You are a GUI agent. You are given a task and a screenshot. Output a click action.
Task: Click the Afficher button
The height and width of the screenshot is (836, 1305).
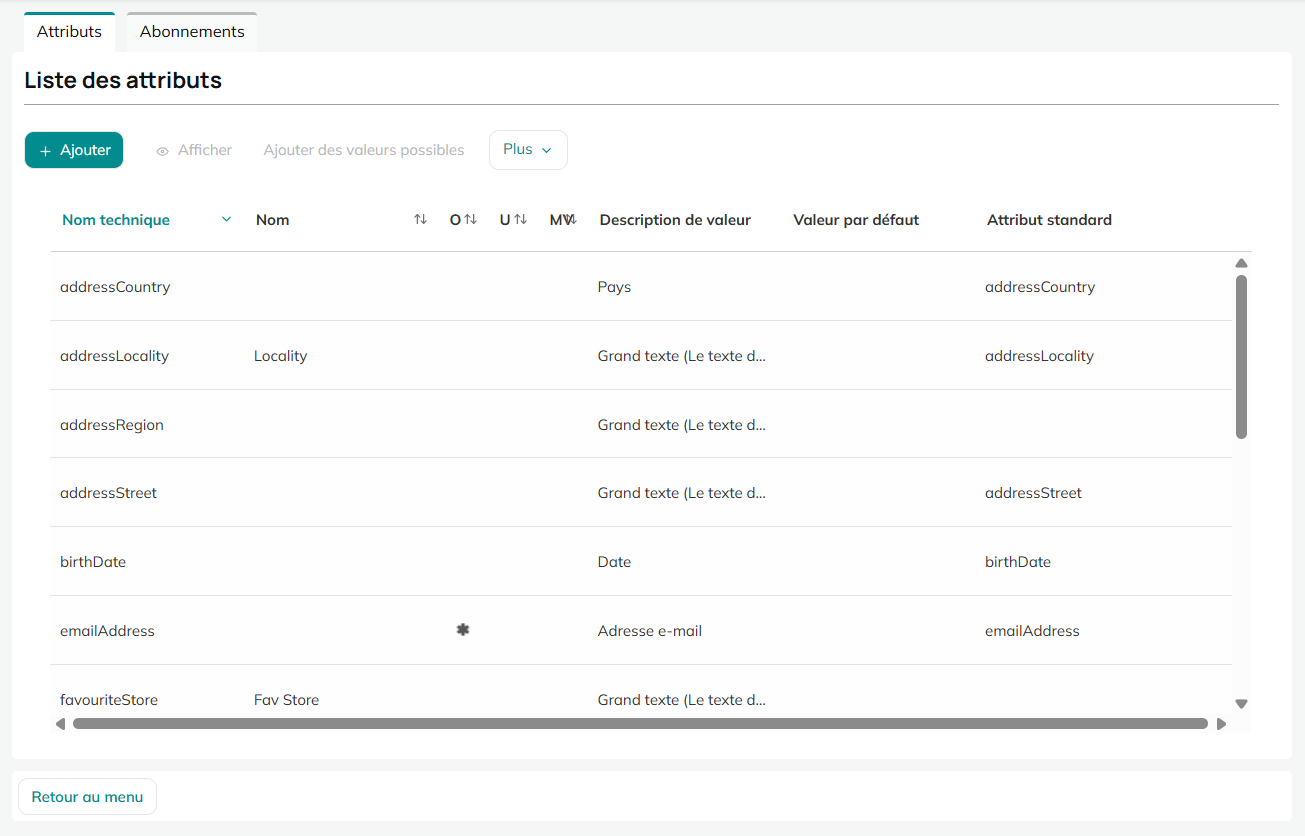point(194,150)
